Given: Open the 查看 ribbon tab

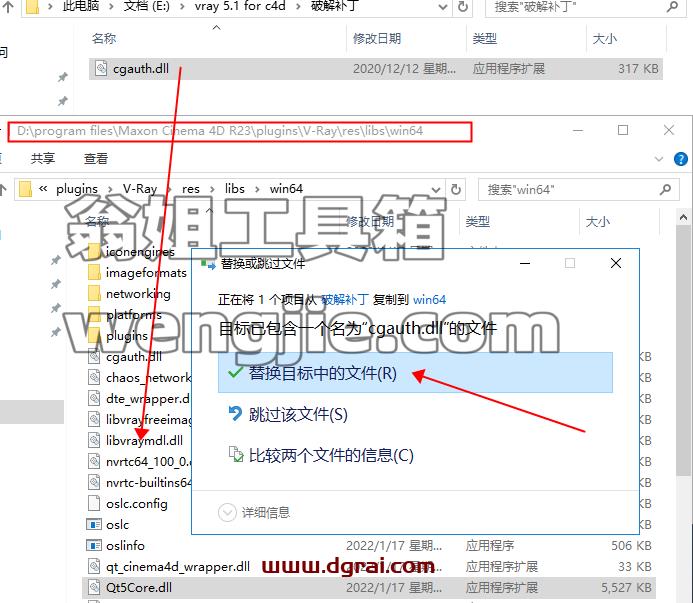Looking at the screenshot, I should coord(96,158).
